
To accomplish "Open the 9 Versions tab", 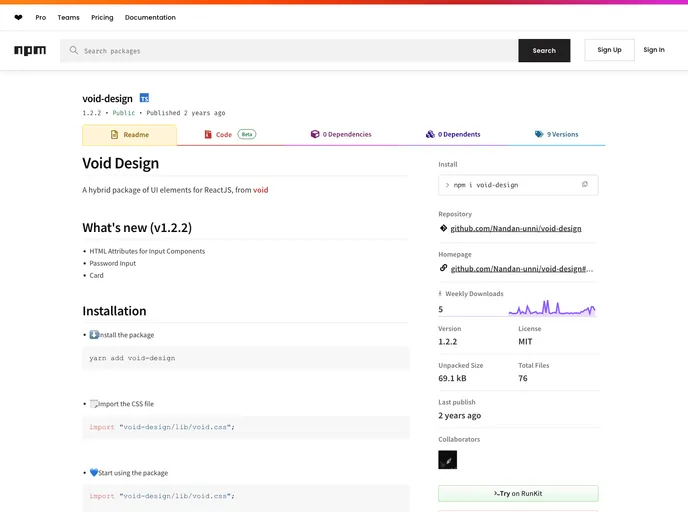I will pos(556,134).
